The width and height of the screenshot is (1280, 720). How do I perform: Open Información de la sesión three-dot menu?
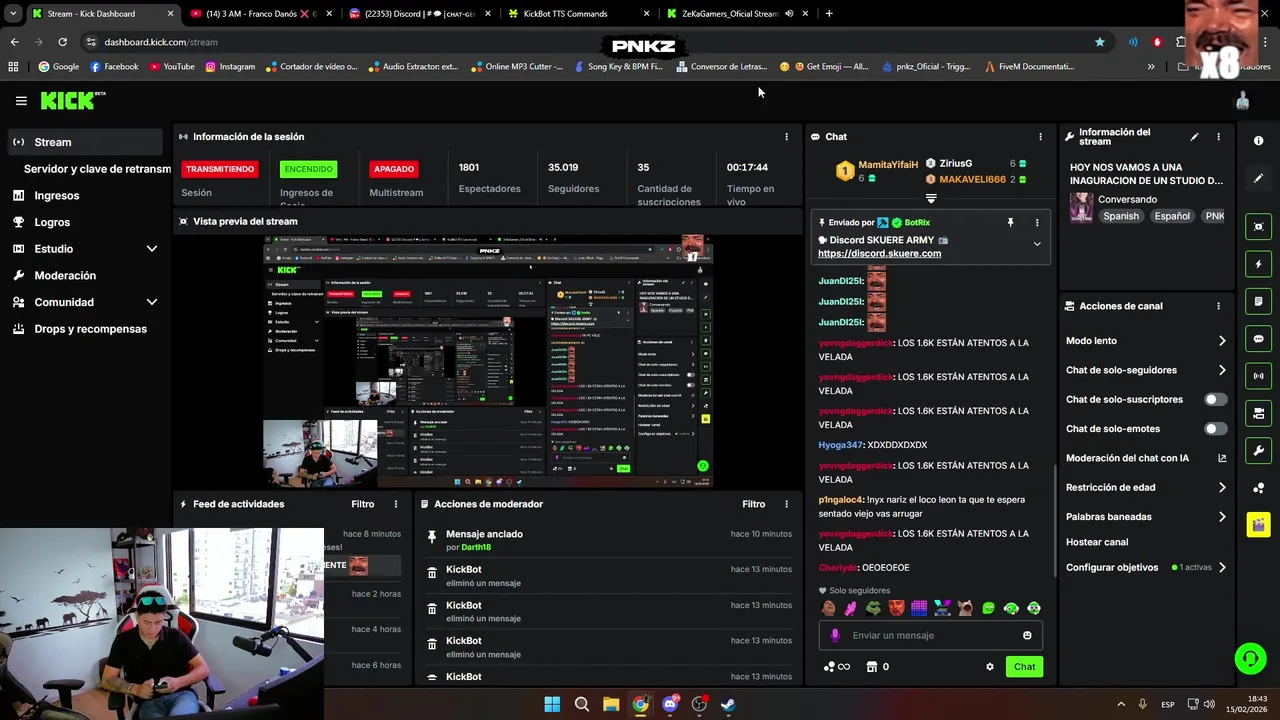(x=786, y=137)
